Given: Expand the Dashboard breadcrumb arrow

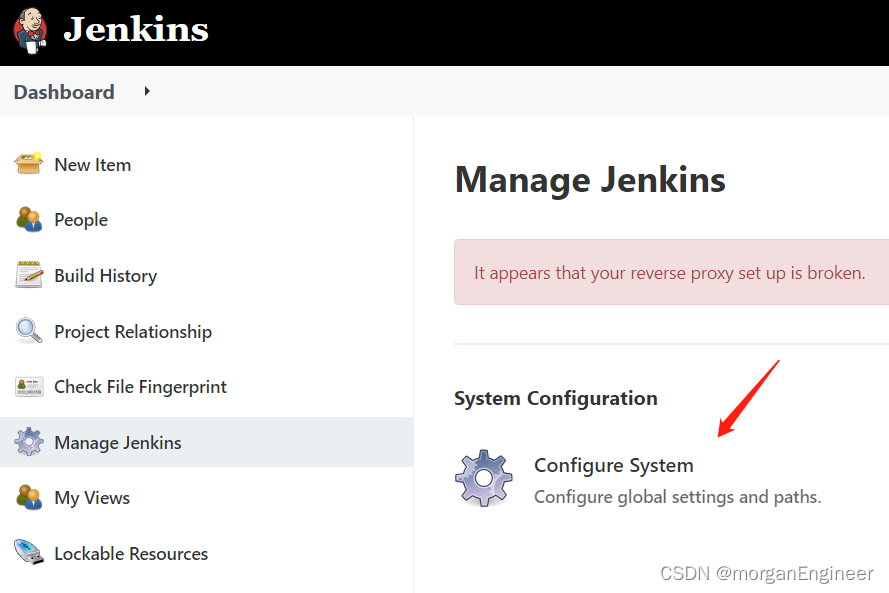Looking at the screenshot, I should tap(147, 91).
